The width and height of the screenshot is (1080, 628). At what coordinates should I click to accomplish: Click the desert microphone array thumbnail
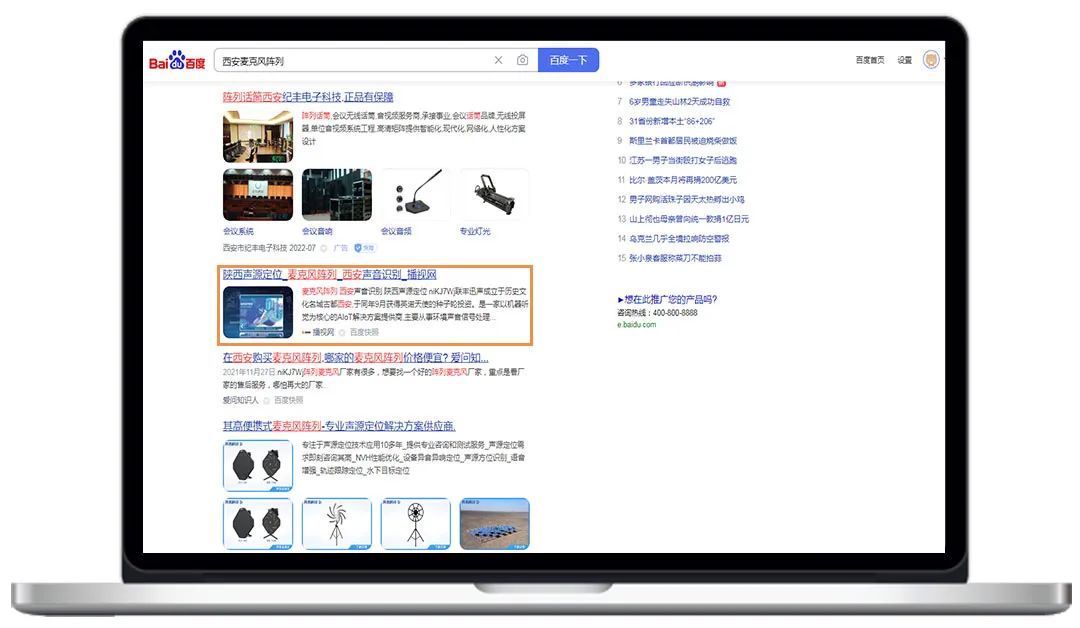tap(494, 523)
